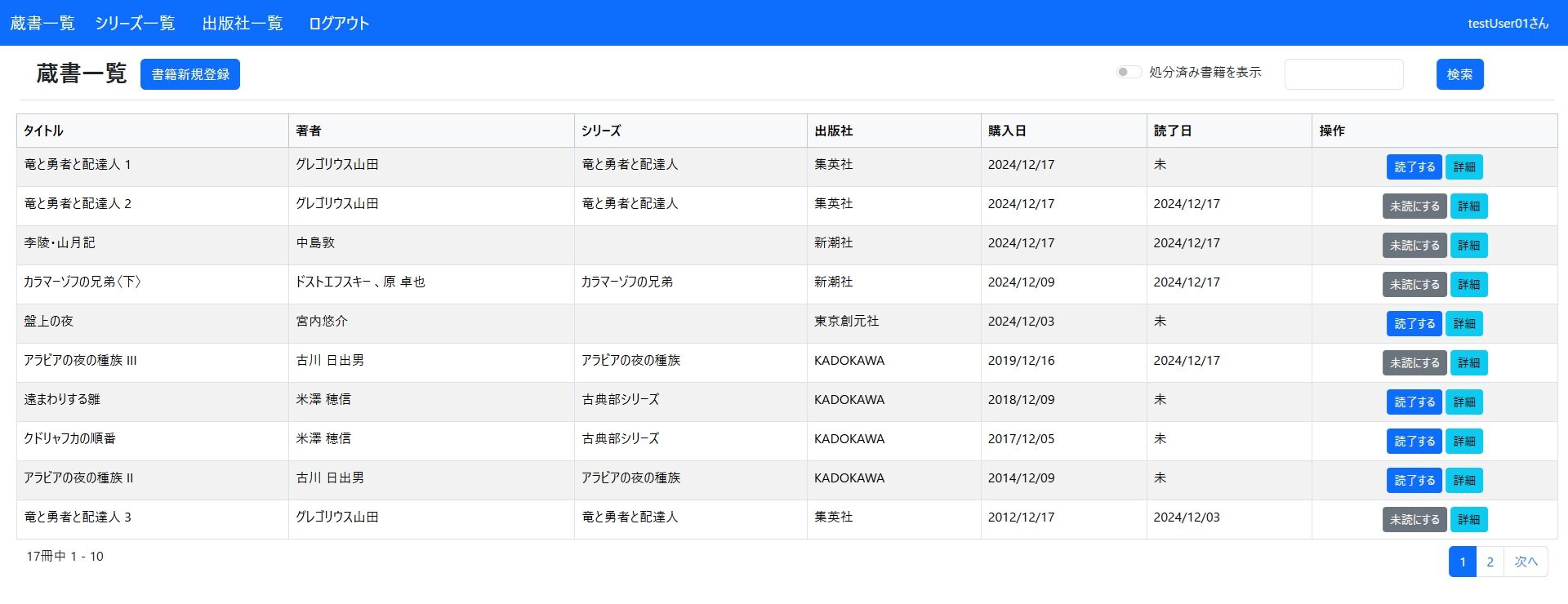
Task: Open 詳細 for 竜と勇者と配達人 1
Action: point(1464,167)
